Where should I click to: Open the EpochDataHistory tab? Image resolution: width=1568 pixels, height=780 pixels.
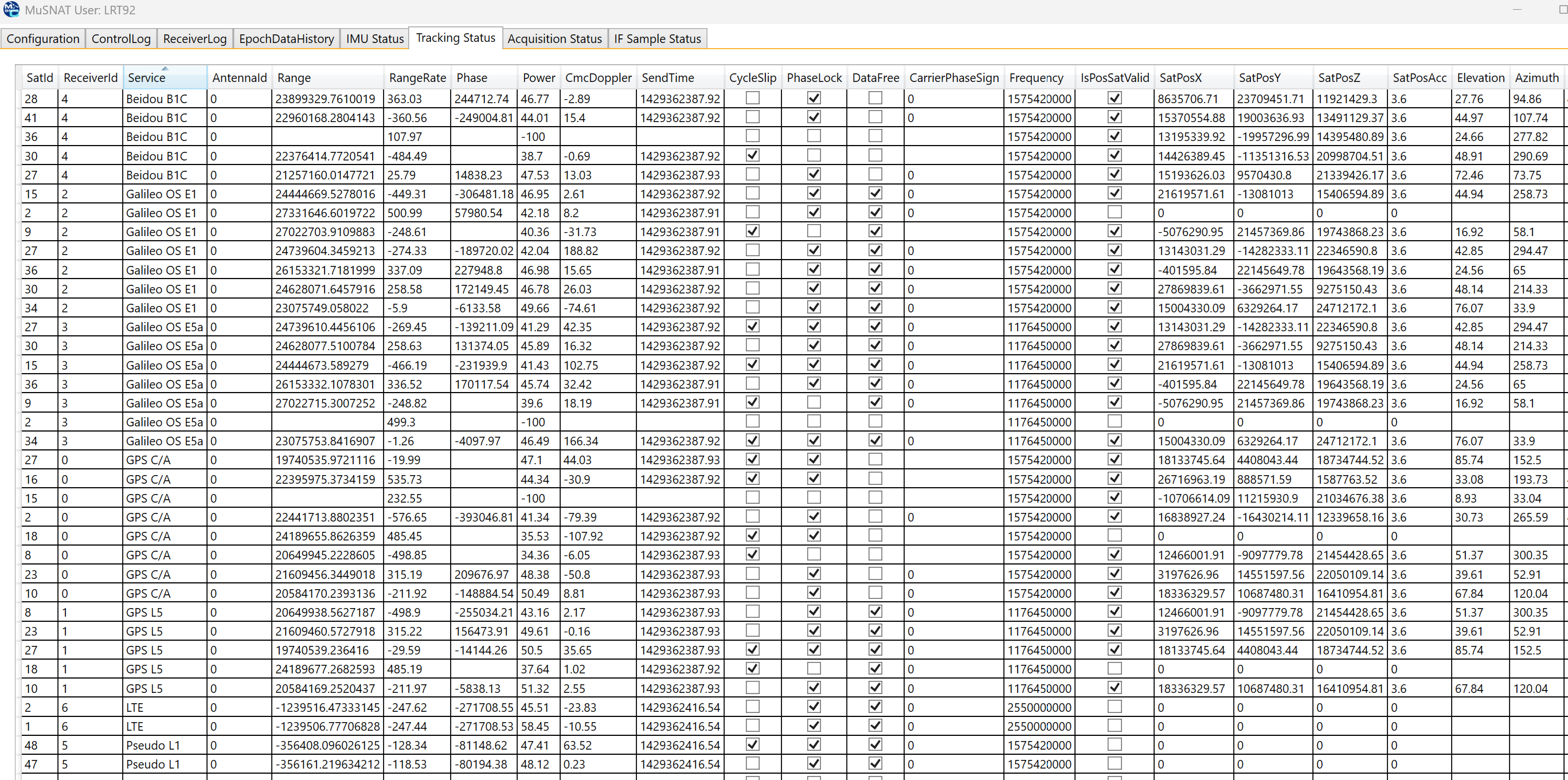(286, 39)
